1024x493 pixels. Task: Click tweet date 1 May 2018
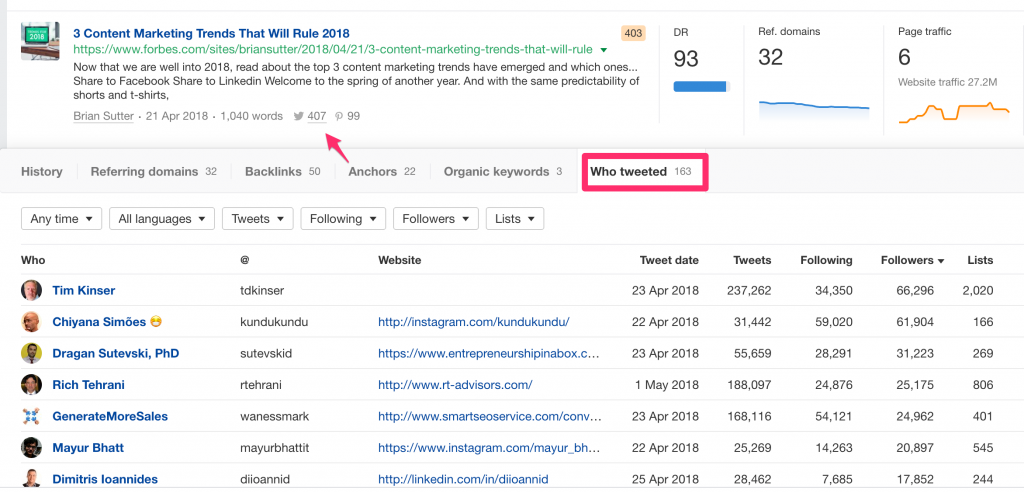pyautogui.click(x=667, y=385)
